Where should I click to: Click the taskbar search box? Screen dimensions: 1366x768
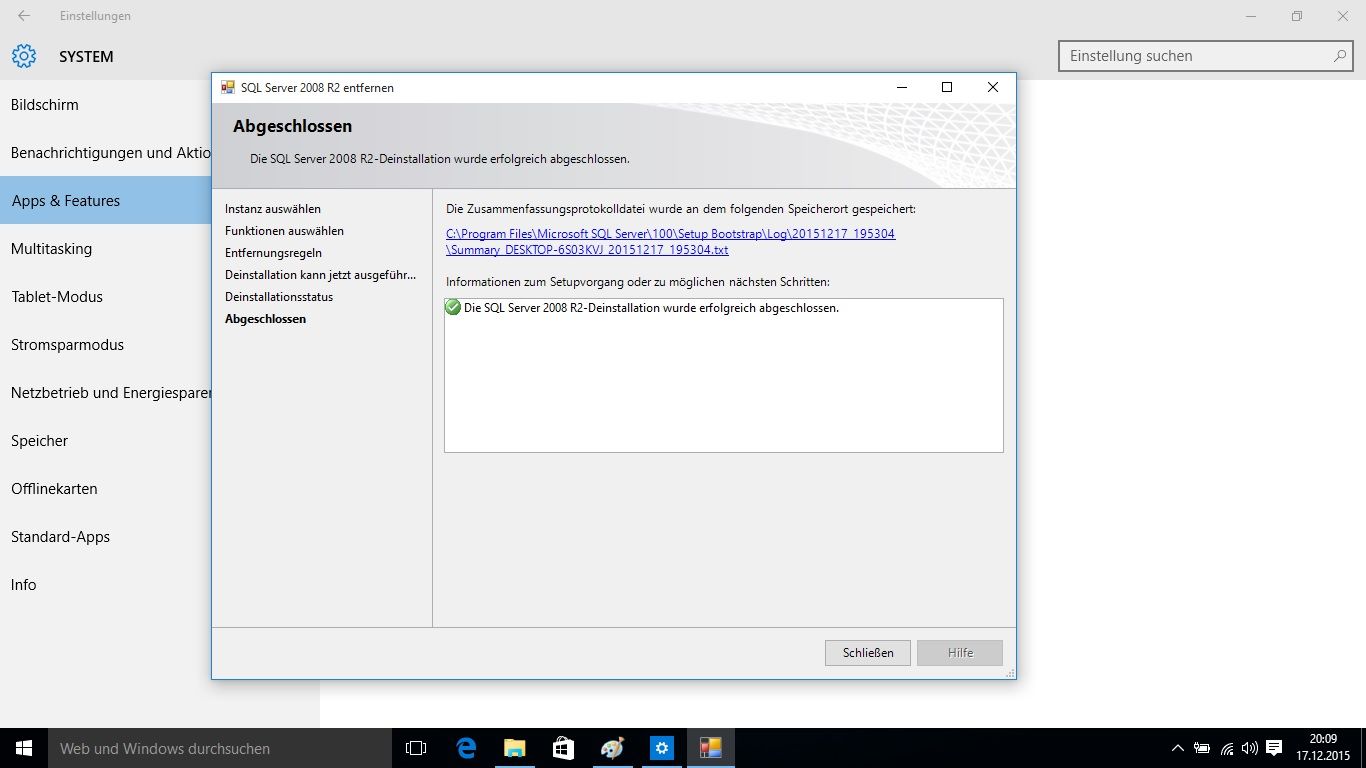coord(220,748)
